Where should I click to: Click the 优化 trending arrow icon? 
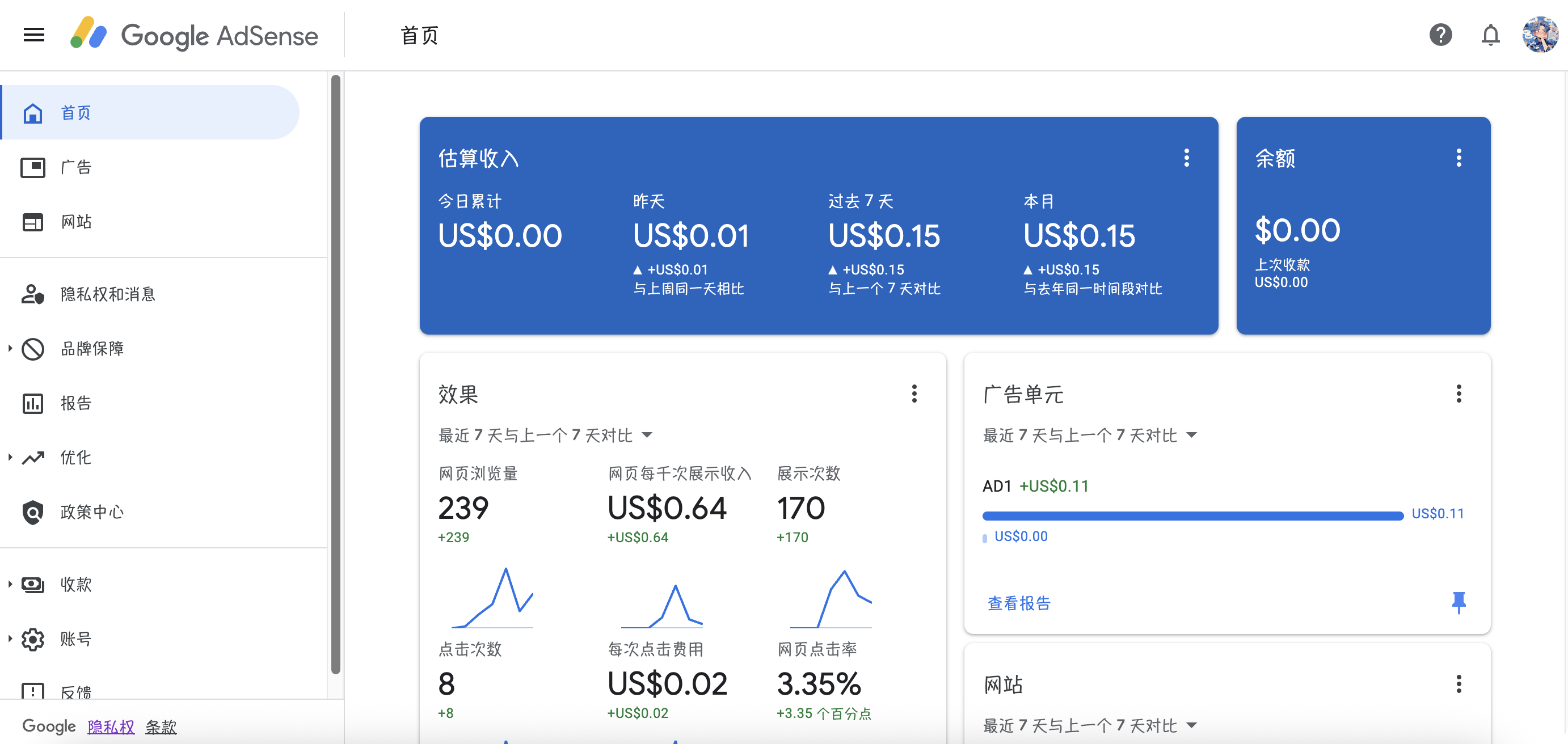[33, 458]
